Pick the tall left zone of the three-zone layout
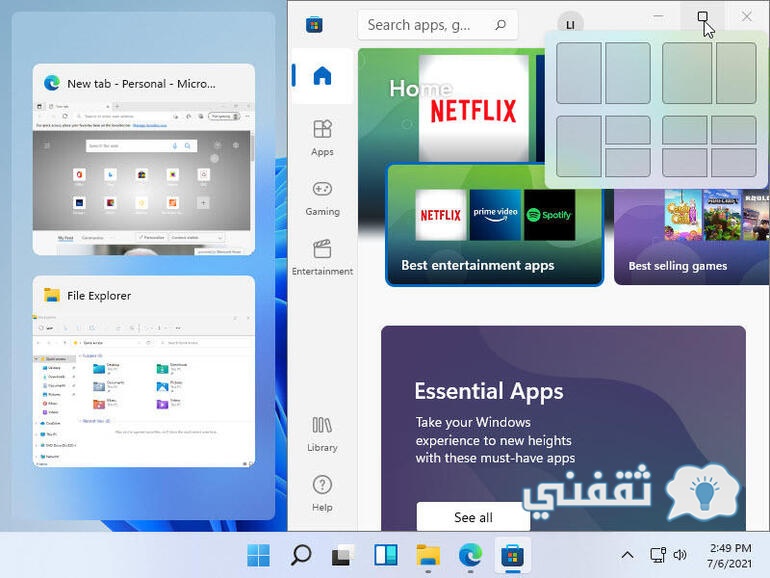 [578, 146]
